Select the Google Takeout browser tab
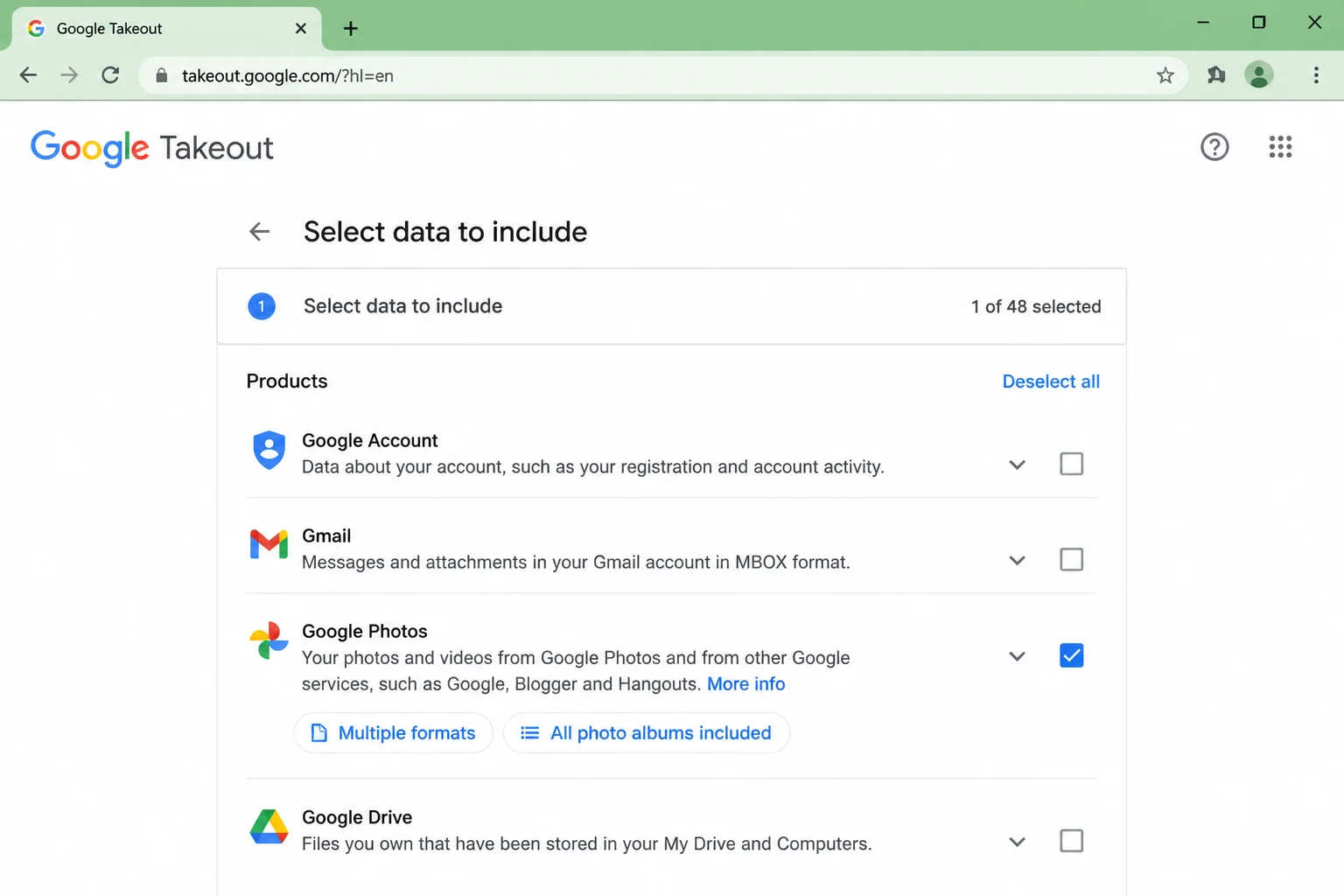The width and height of the screenshot is (1344, 896). click(166, 29)
